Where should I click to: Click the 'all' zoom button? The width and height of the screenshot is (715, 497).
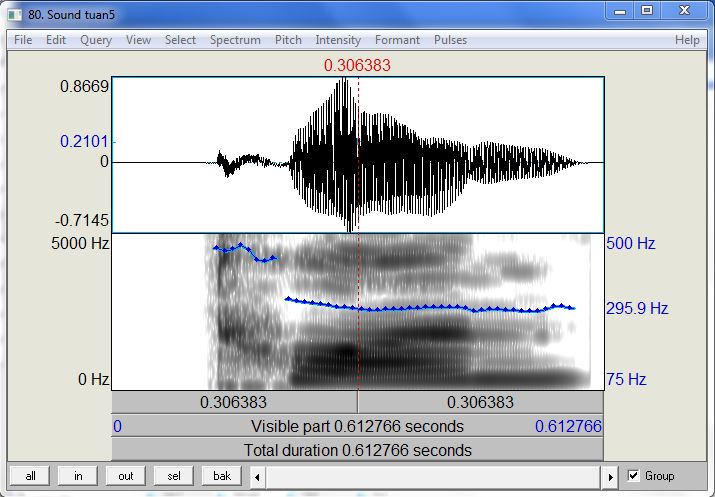point(30,476)
